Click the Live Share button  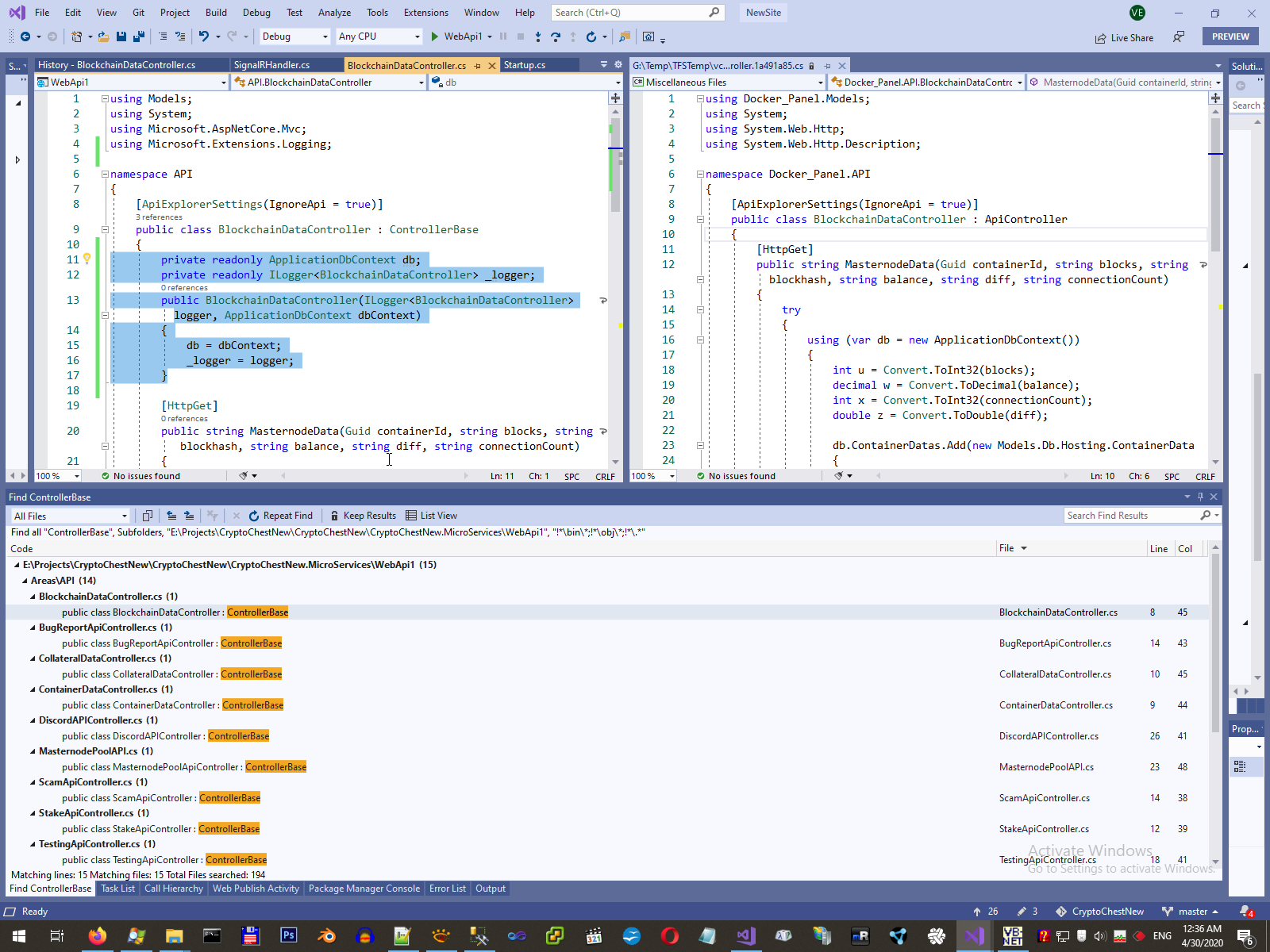(x=1124, y=37)
